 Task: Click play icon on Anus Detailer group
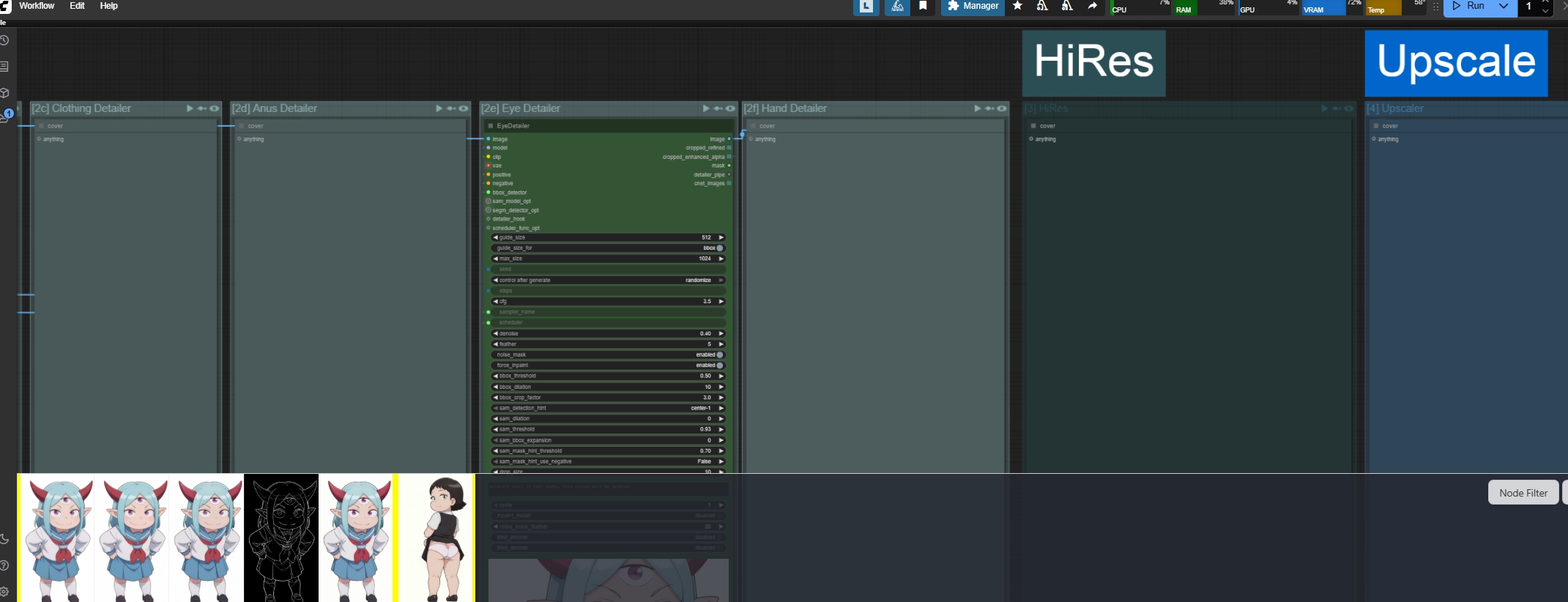439,108
